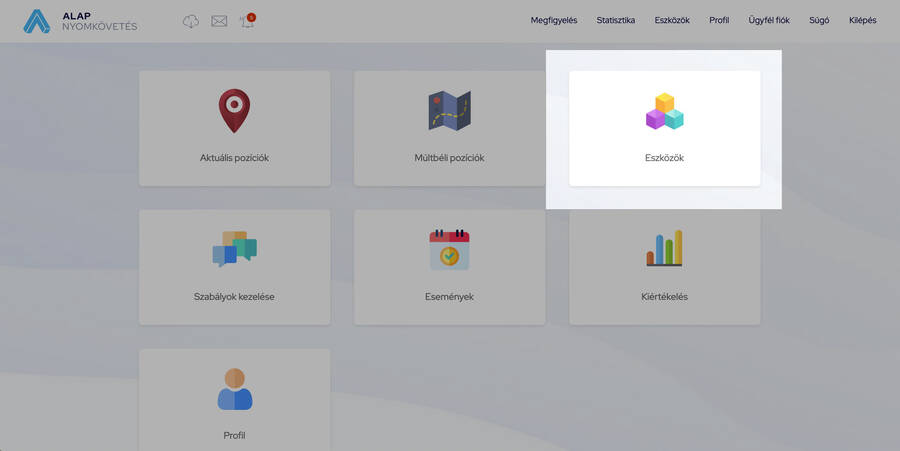Open the person Profil tile icon
The width and height of the screenshot is (900, 451).
pos(234,389)
